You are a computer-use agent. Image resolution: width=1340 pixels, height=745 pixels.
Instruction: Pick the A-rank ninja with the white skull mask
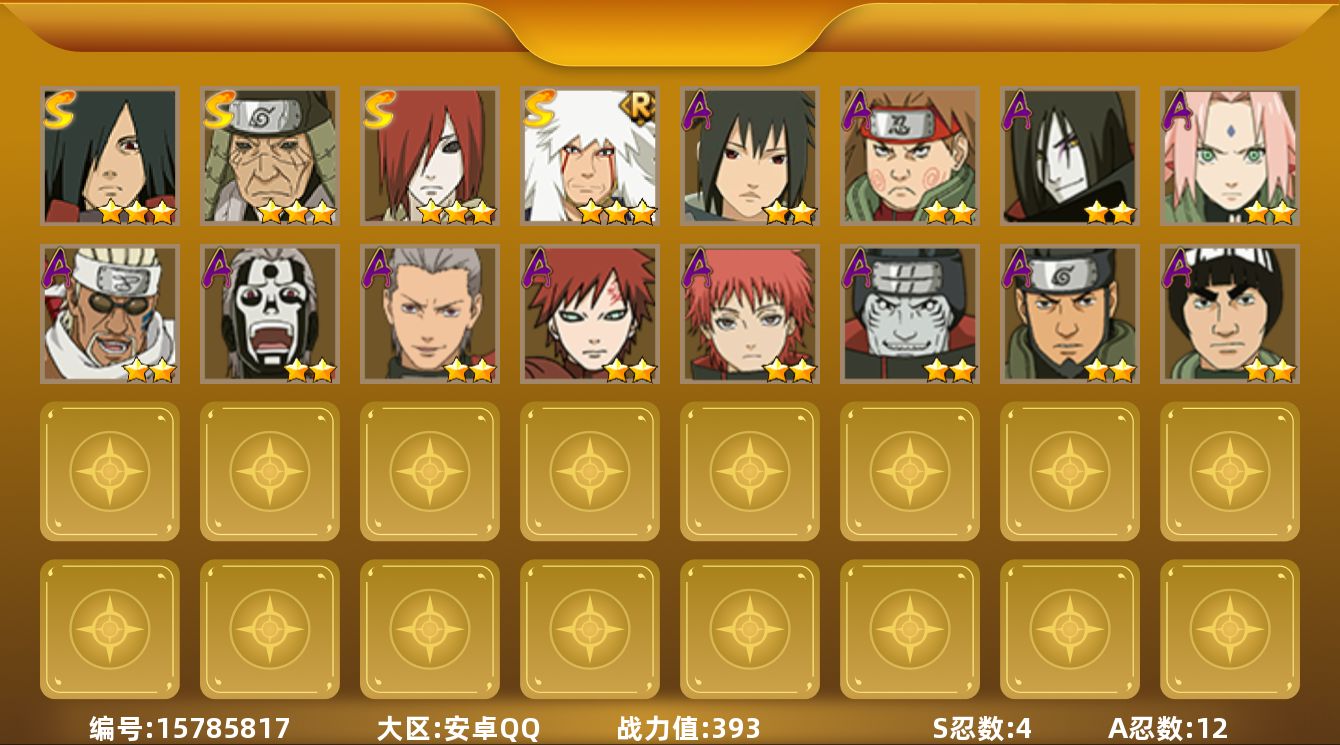pos(269,314)
